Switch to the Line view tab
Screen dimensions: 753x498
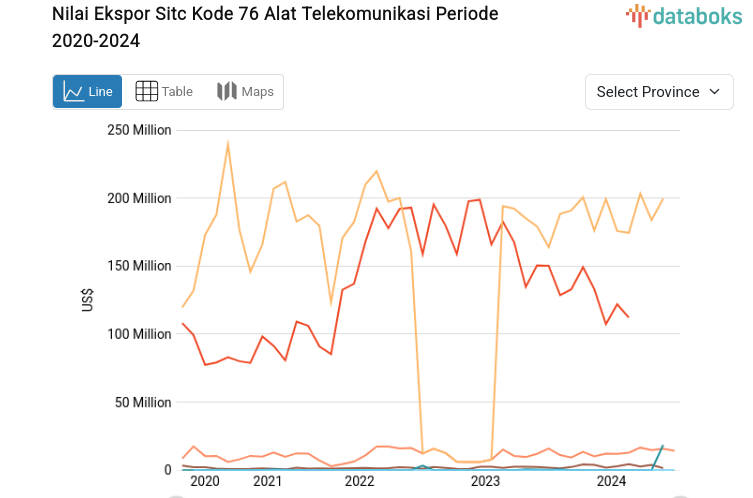[x=88, y=92]
